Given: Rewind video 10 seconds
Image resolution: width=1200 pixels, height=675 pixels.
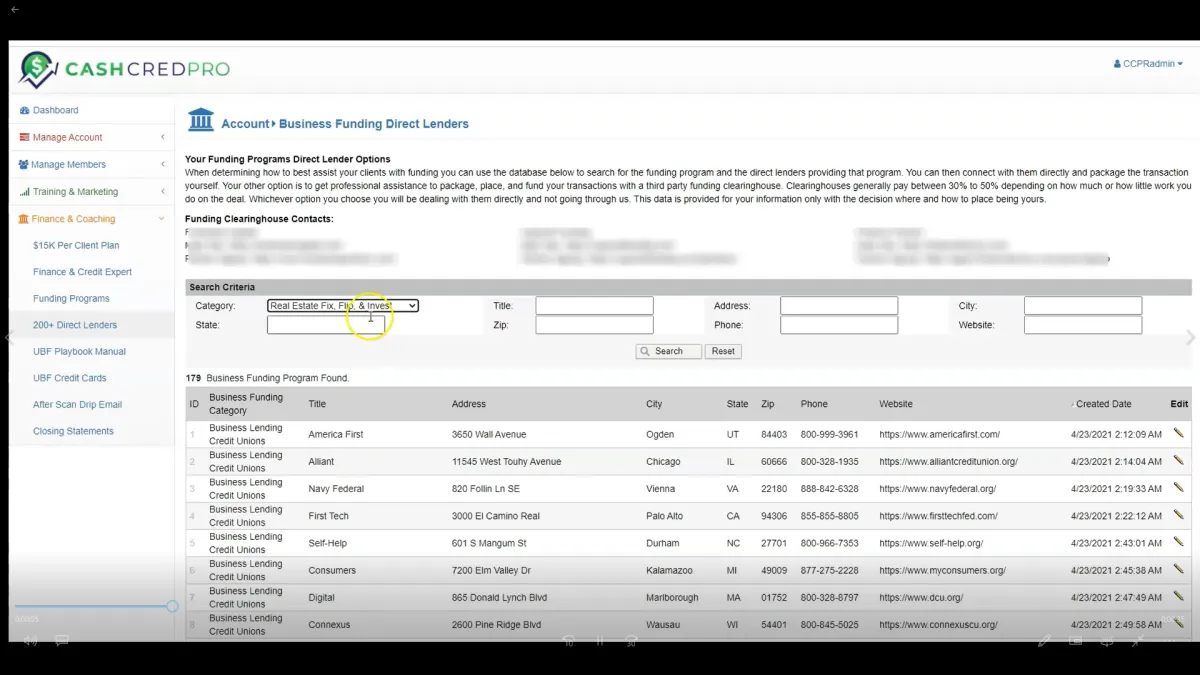Looking at the screenshot, I should click(568, 641).
